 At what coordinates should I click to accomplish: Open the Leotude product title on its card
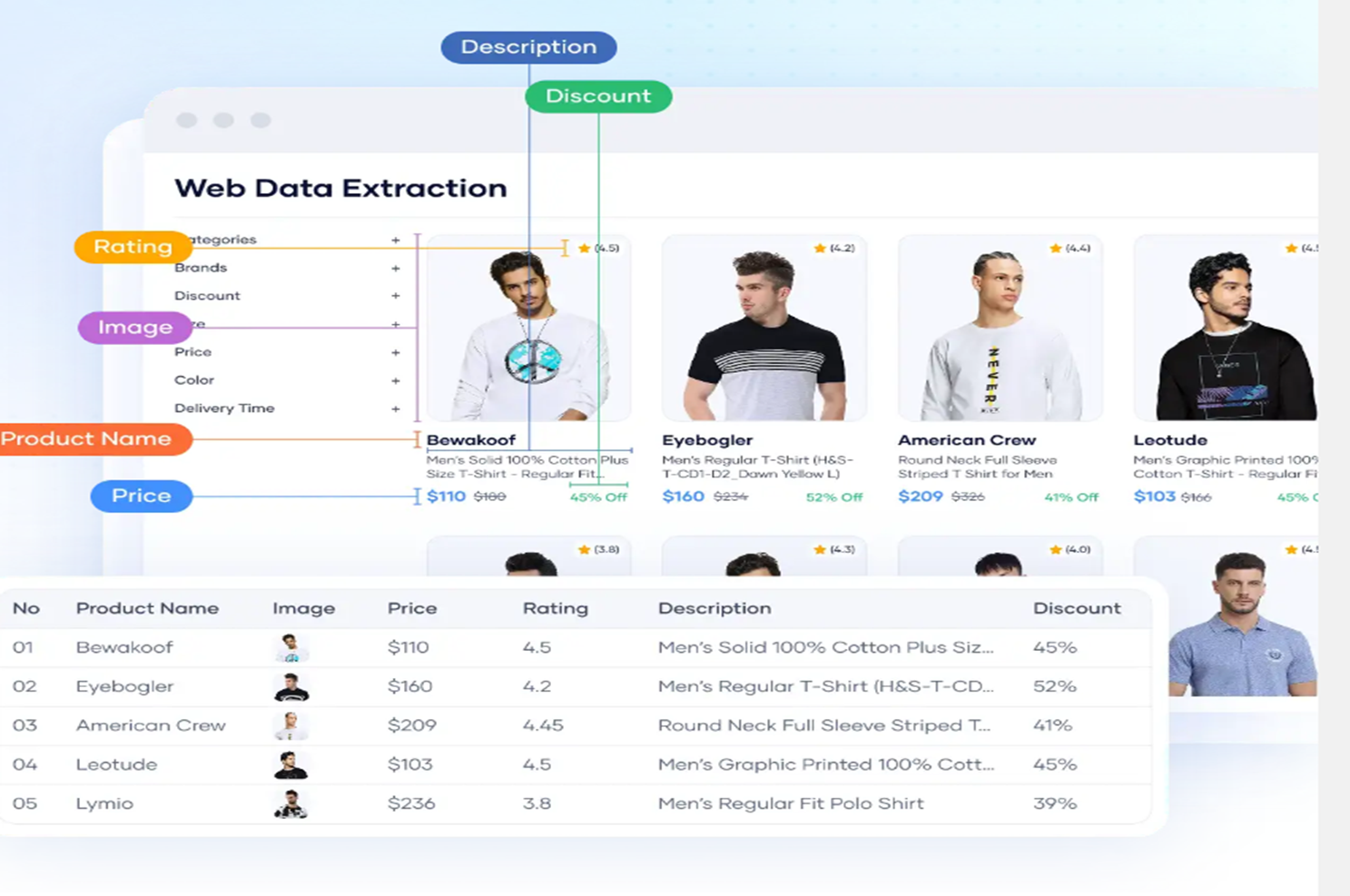pos(1170,440)
